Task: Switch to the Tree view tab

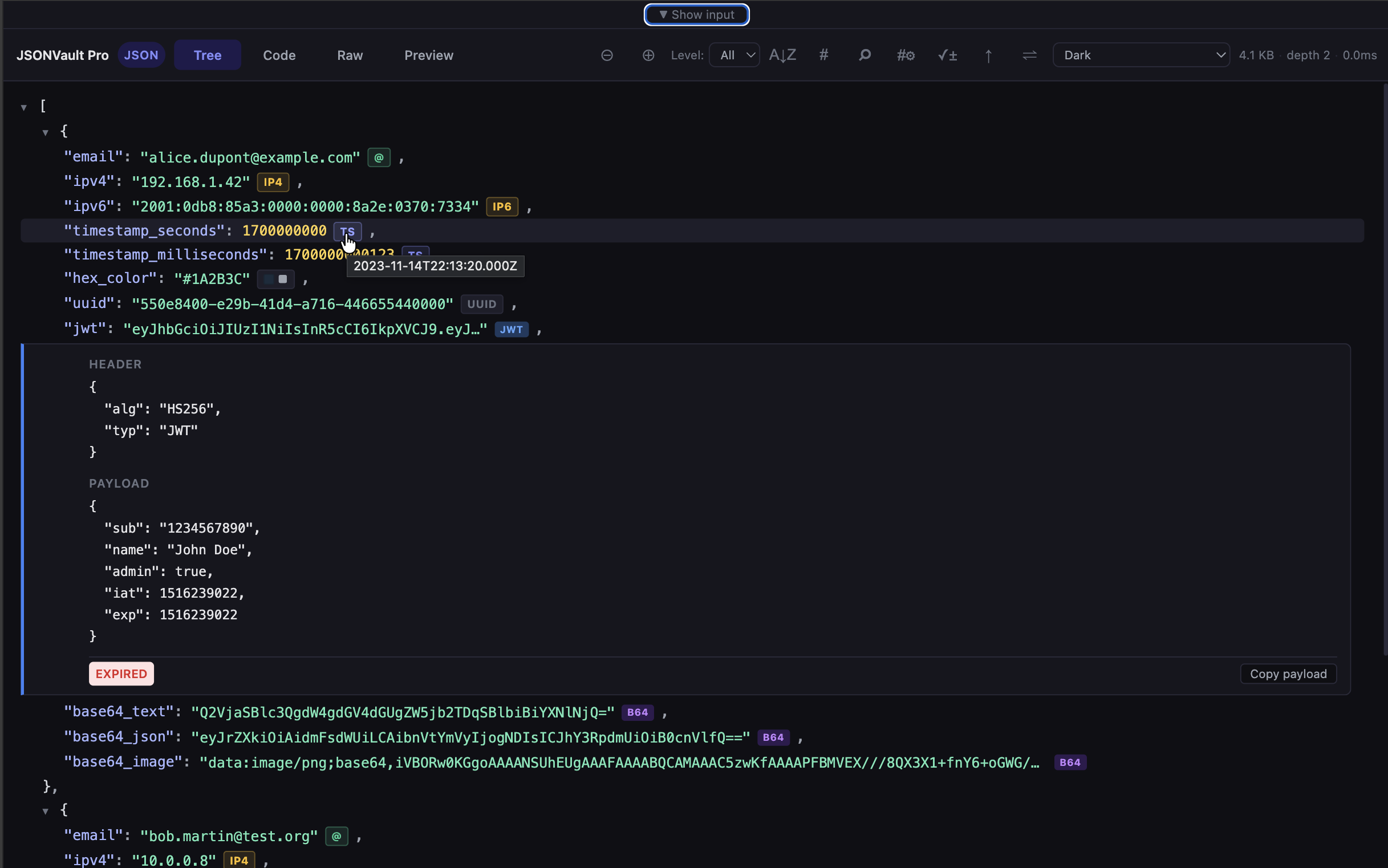Action: pyautogui.click(x=207, y=55)
